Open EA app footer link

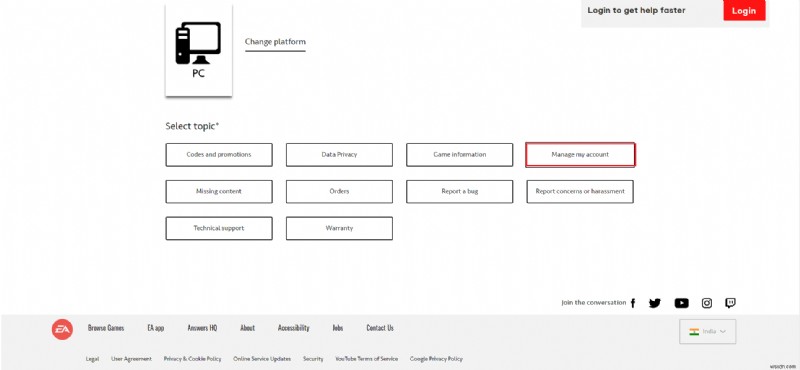[x=156, y=328]
